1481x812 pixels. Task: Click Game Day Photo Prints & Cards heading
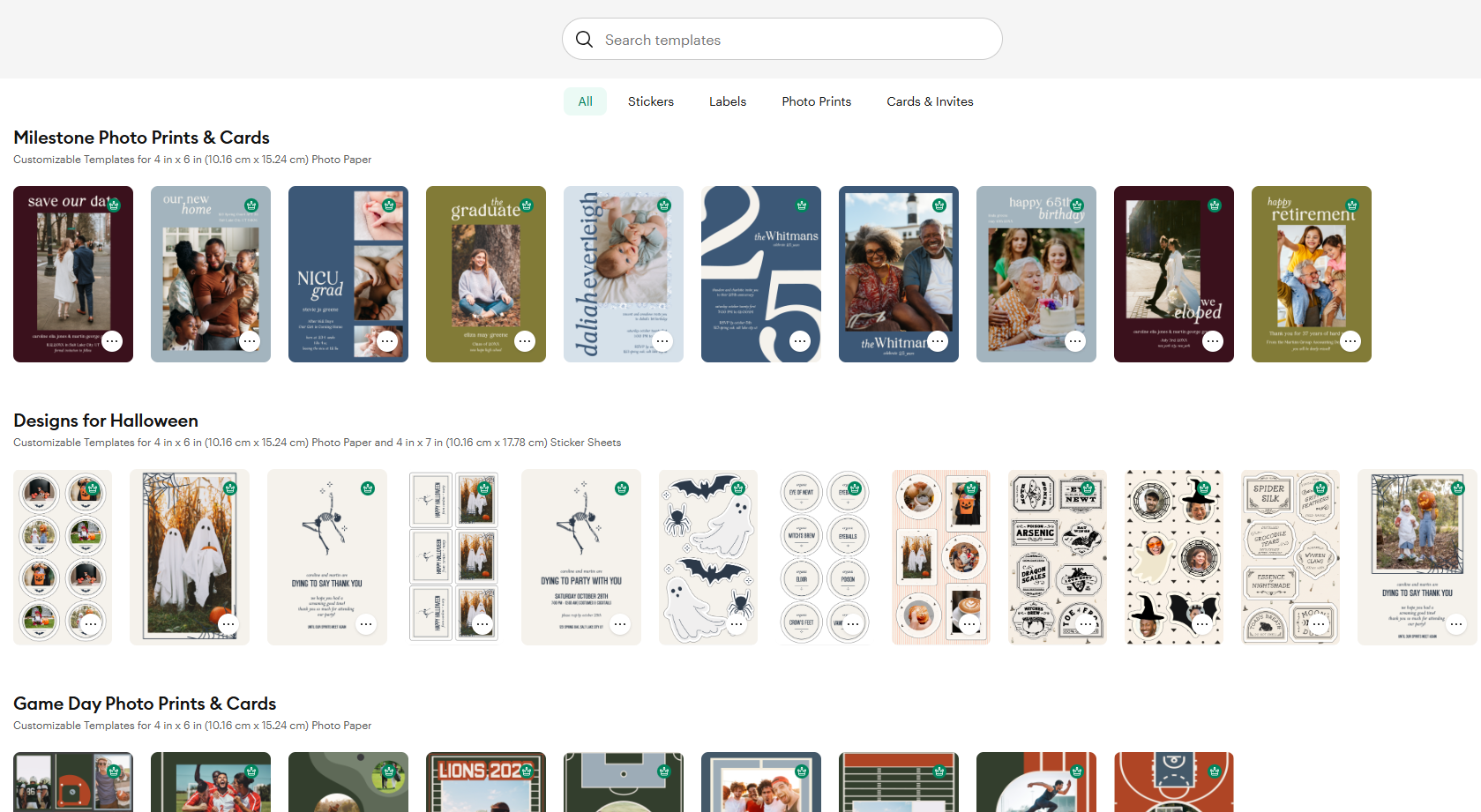point(145,704)
